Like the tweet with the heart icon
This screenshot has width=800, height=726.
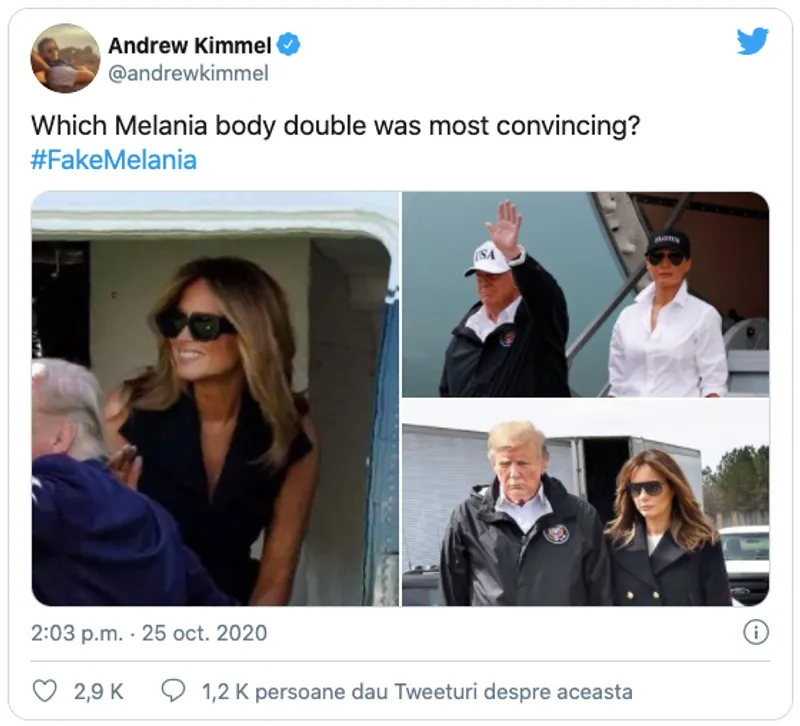coord(45,691)
